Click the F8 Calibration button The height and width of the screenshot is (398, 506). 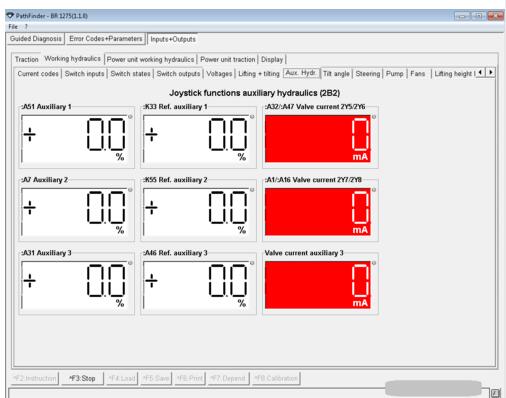point(276,378)
